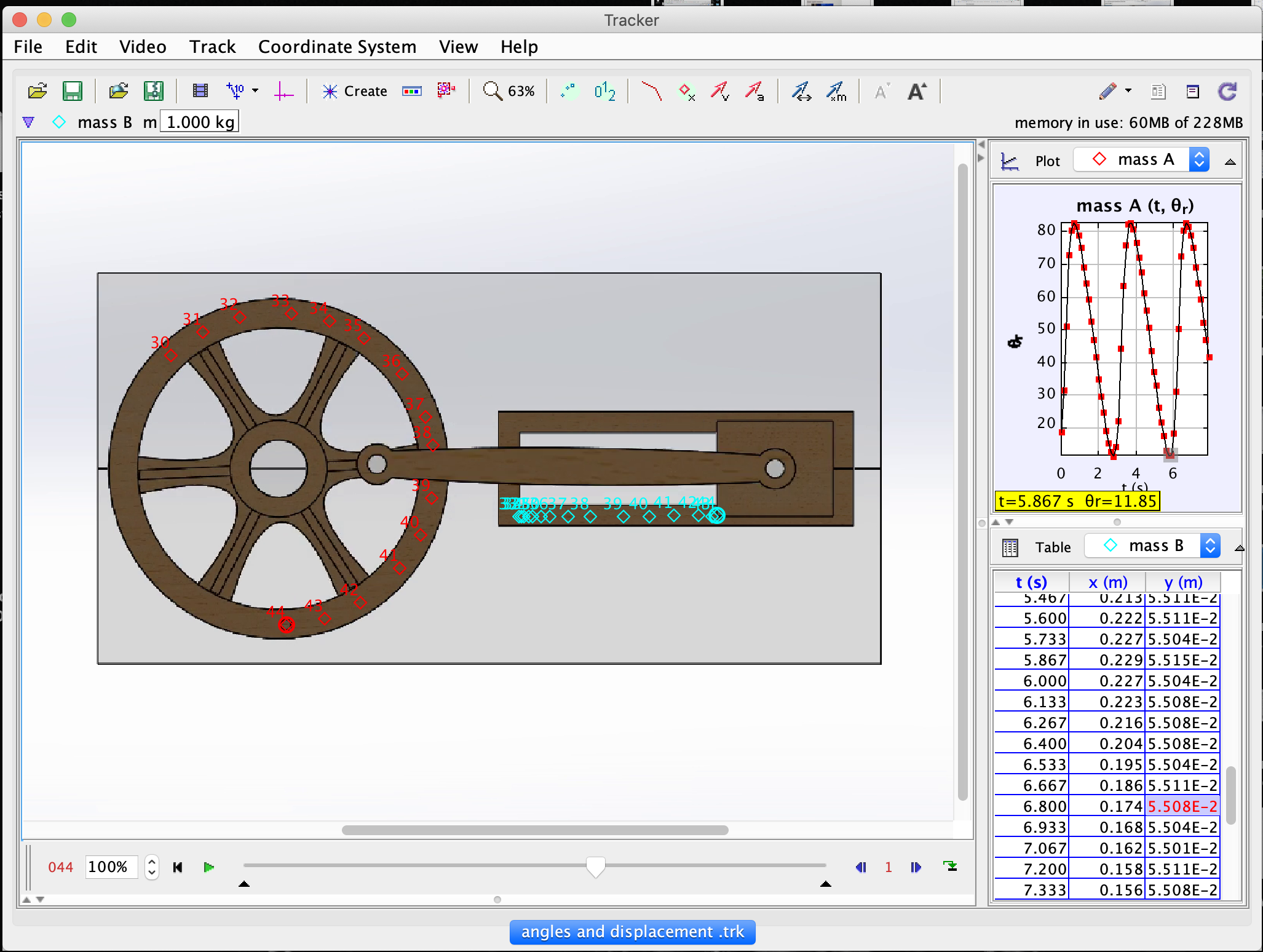Open the pencil drawing options dropdown arrow

(1128, 91)
